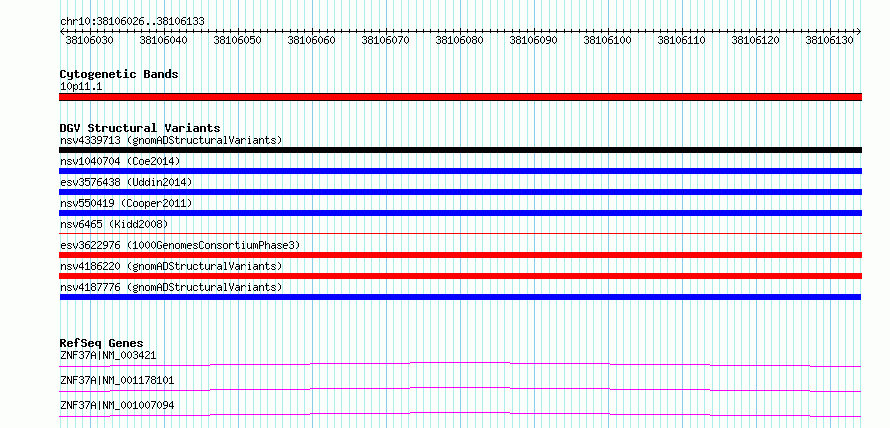Click ruler position 38106060
This screenshot has height=428, width=890.
(311, 40)
